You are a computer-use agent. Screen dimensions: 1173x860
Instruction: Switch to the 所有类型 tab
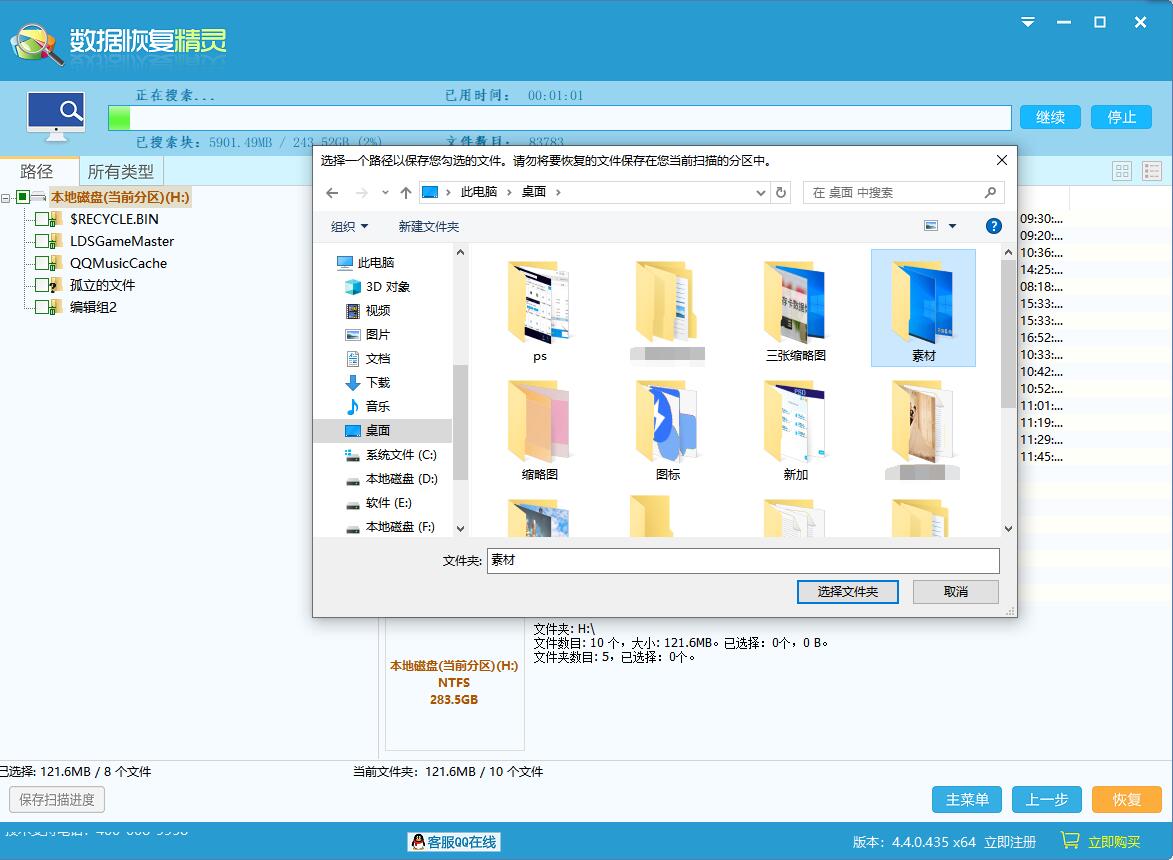point(120,172)
